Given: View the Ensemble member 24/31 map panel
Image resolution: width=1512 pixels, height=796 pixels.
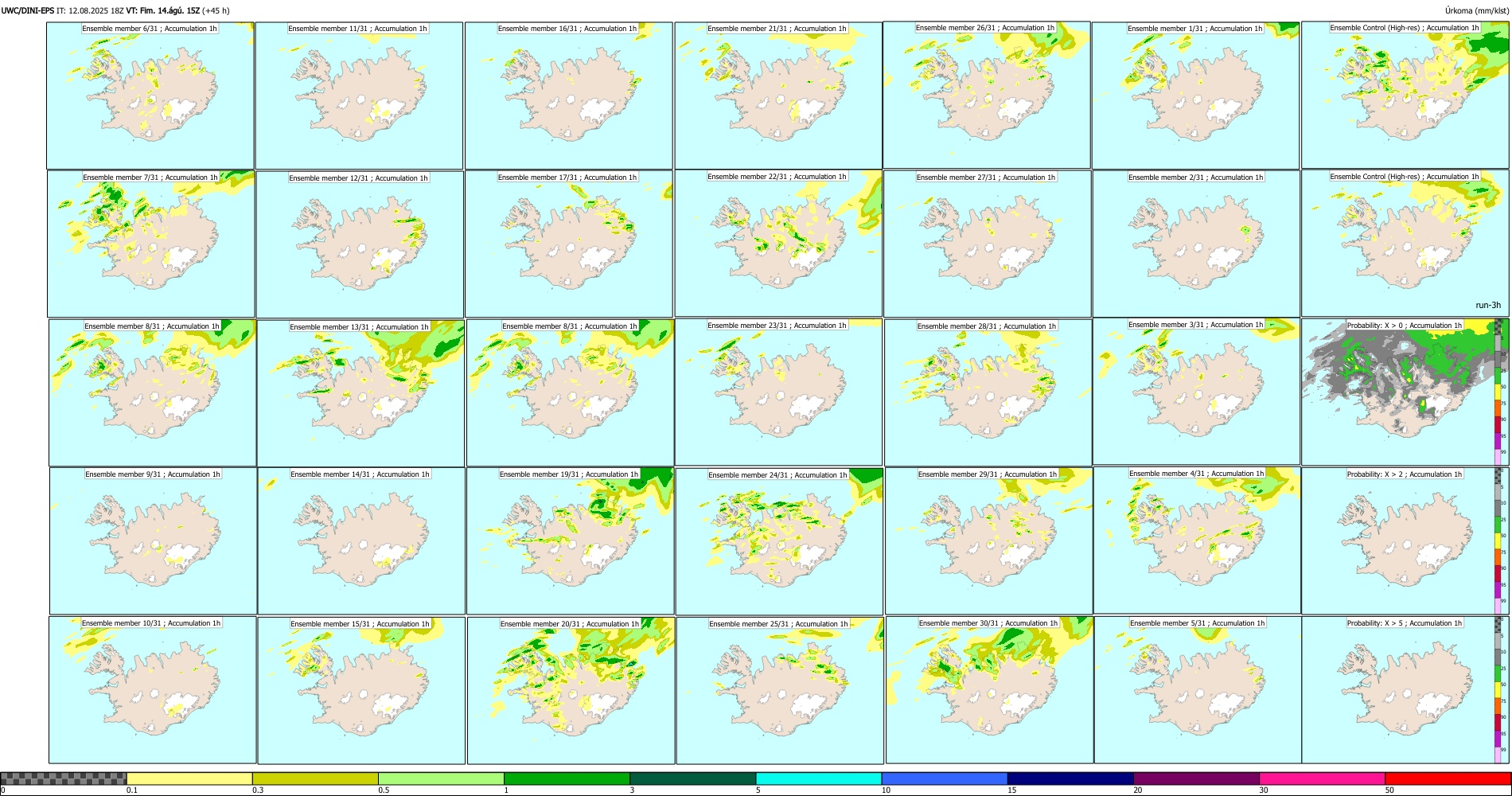Looking at the screenshot, I should (x=780, y=542).
